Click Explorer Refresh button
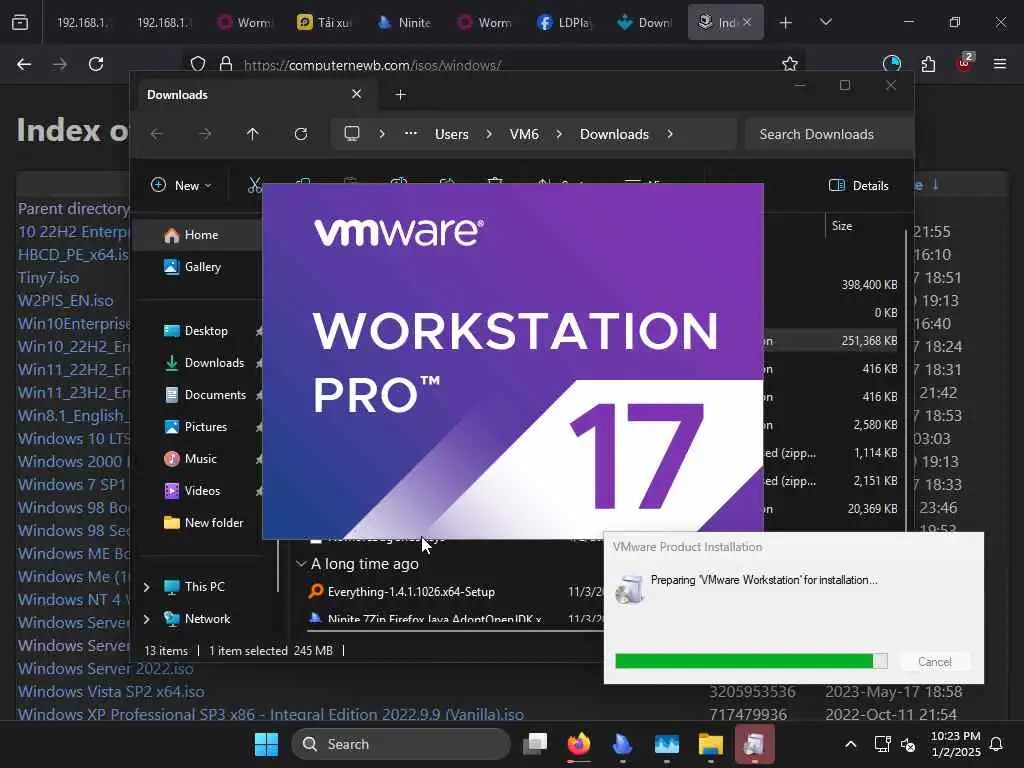The image size is (1024, 768). 300,134
